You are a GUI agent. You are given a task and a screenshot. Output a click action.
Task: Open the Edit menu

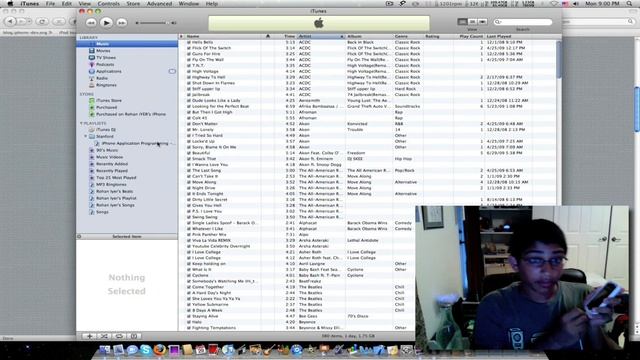pyautogui.click(x=67, y=4)
